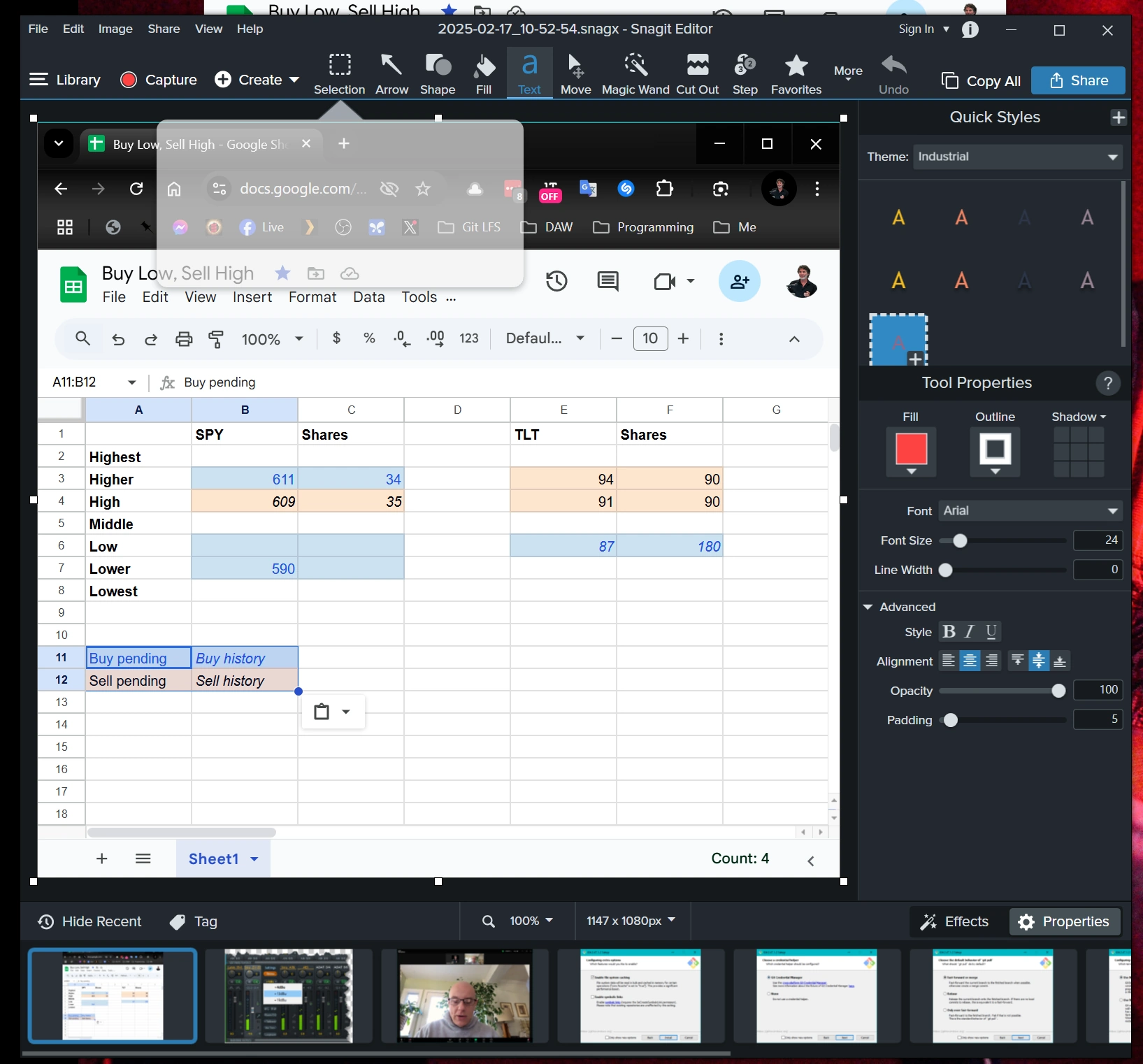1143x1064 pixels.
Task: Activate the Fill tool
Action: coord(483,73)
